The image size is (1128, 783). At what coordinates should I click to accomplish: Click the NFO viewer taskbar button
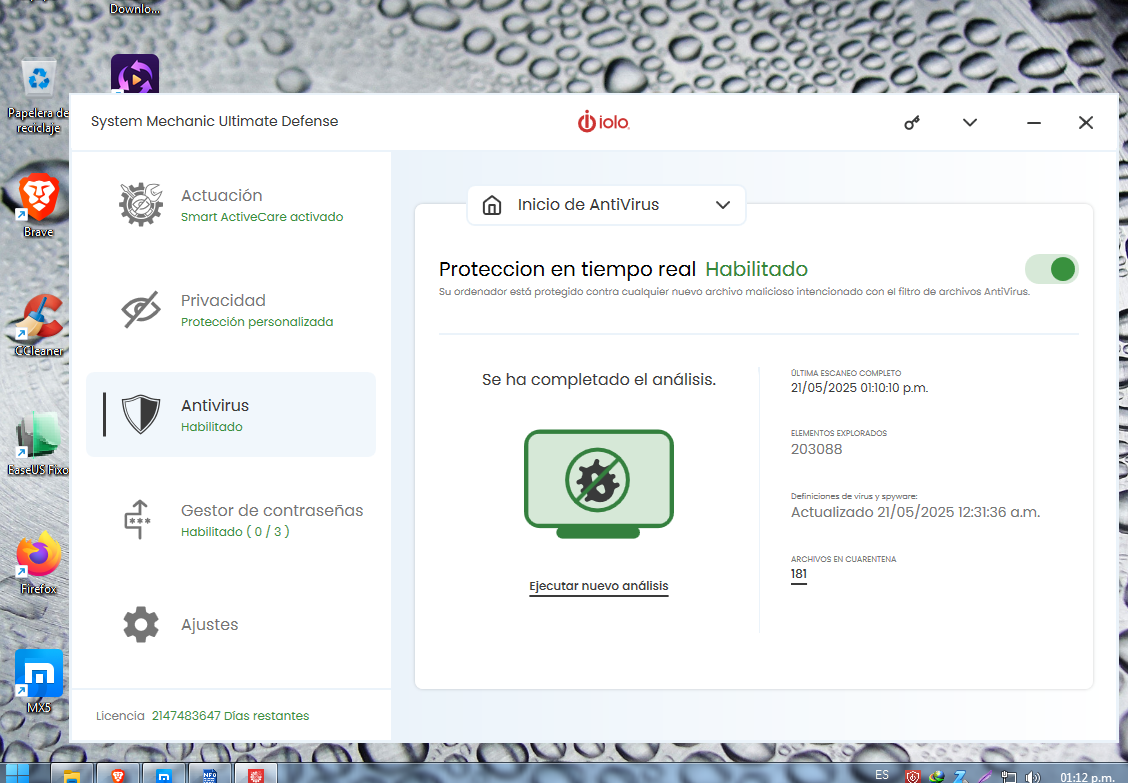[210, 775]
